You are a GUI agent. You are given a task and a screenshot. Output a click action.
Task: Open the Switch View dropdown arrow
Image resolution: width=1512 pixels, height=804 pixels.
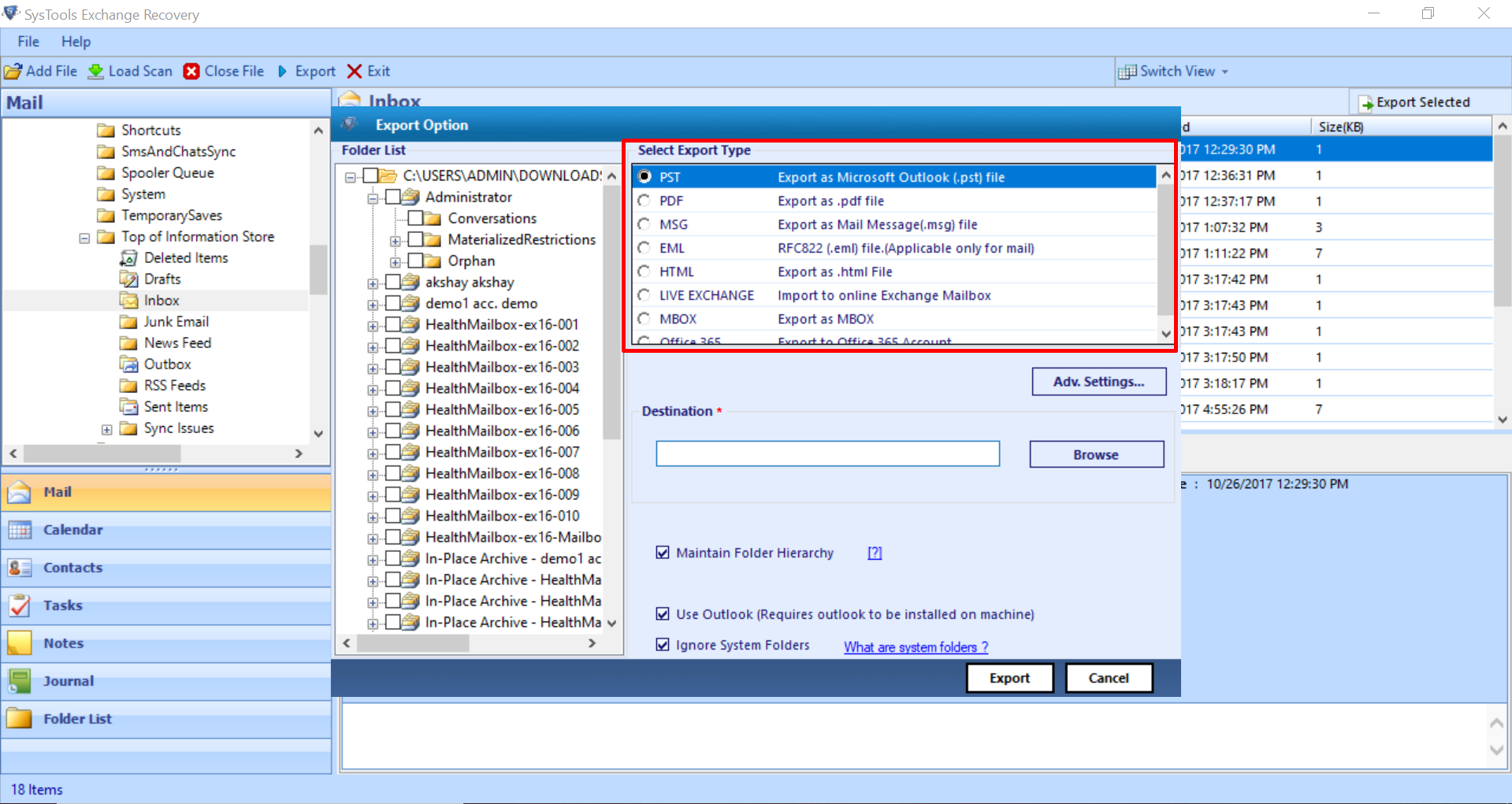pyautogui.click(x=1225, y=72)
